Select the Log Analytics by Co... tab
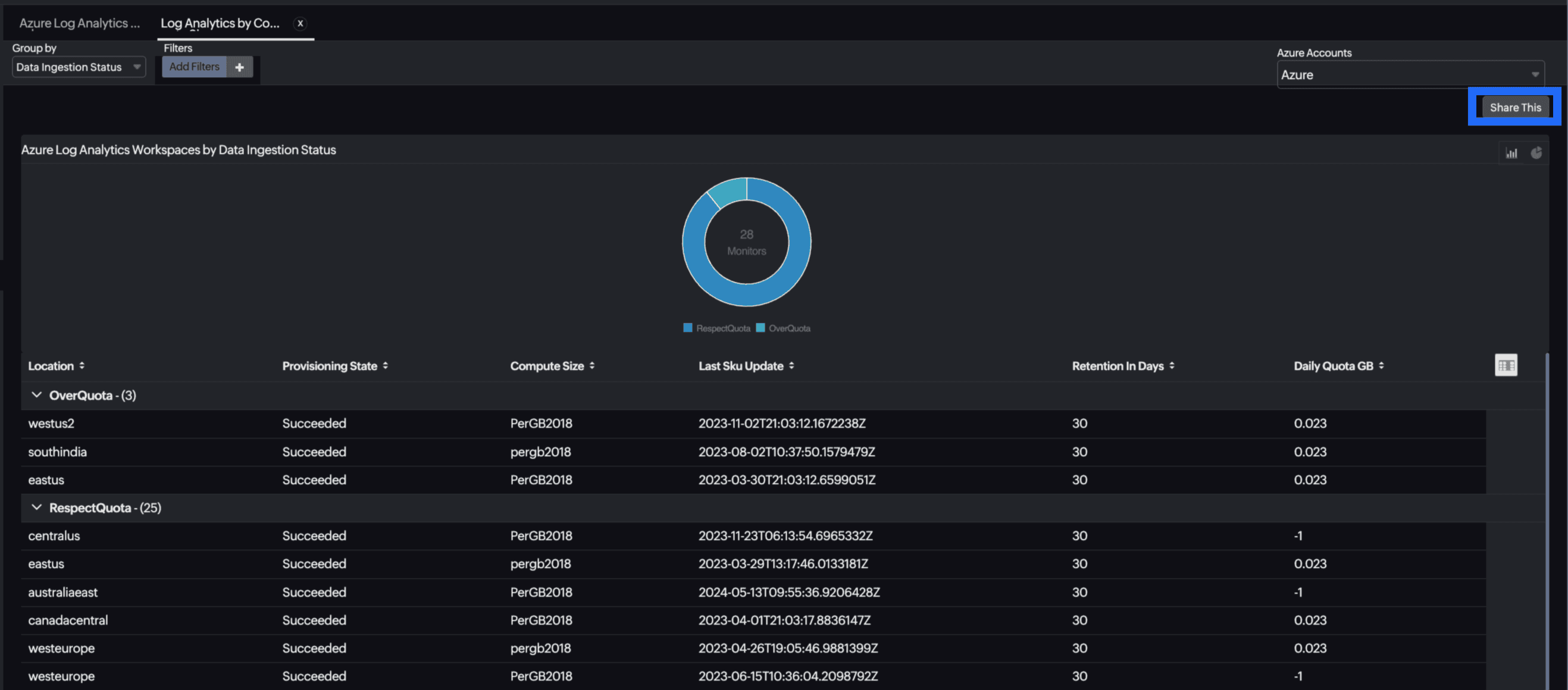Viewport: 1568px width, 690px height. (221, 22)
